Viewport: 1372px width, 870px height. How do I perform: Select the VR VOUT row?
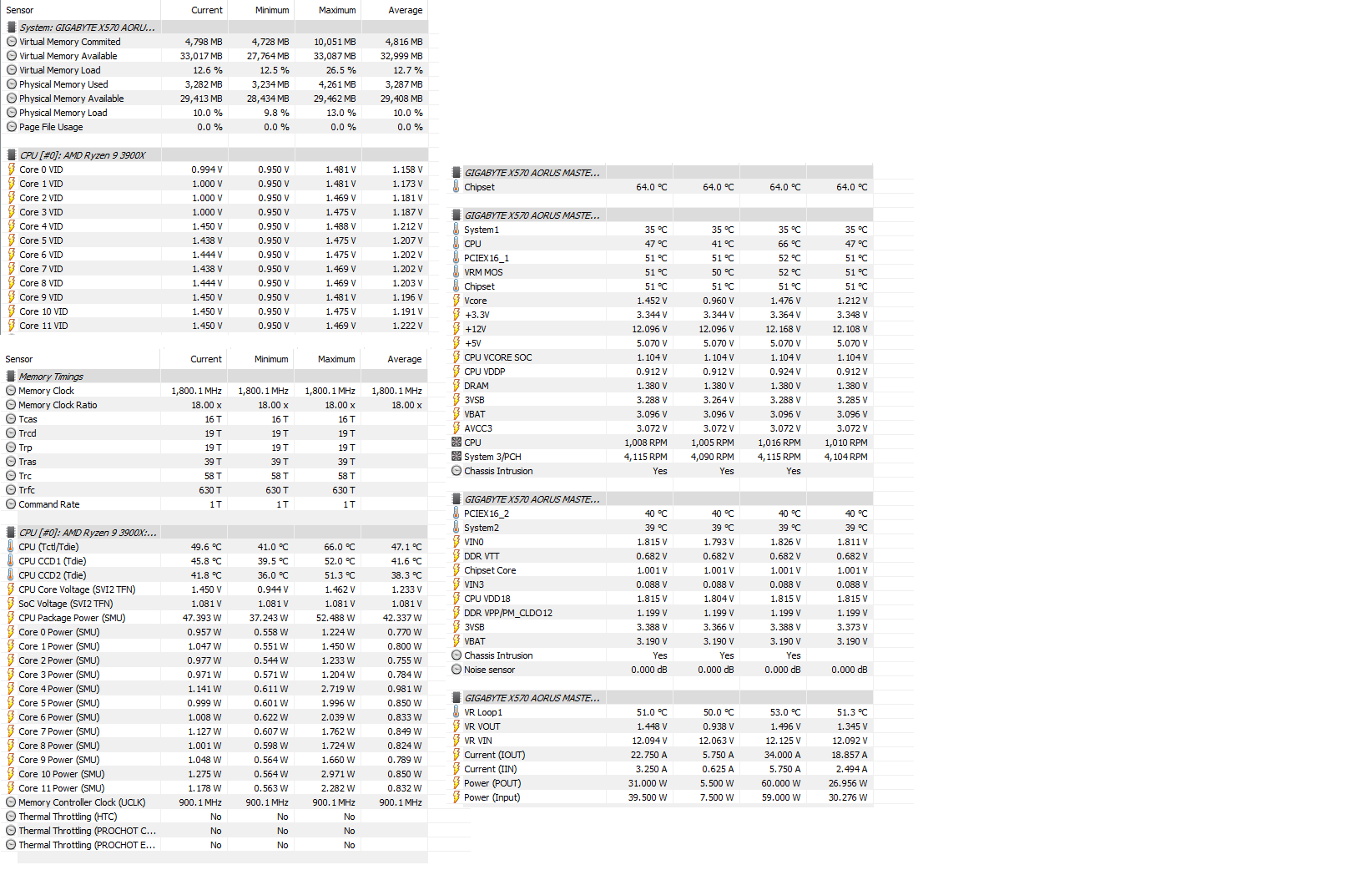[x=662, y=726]
